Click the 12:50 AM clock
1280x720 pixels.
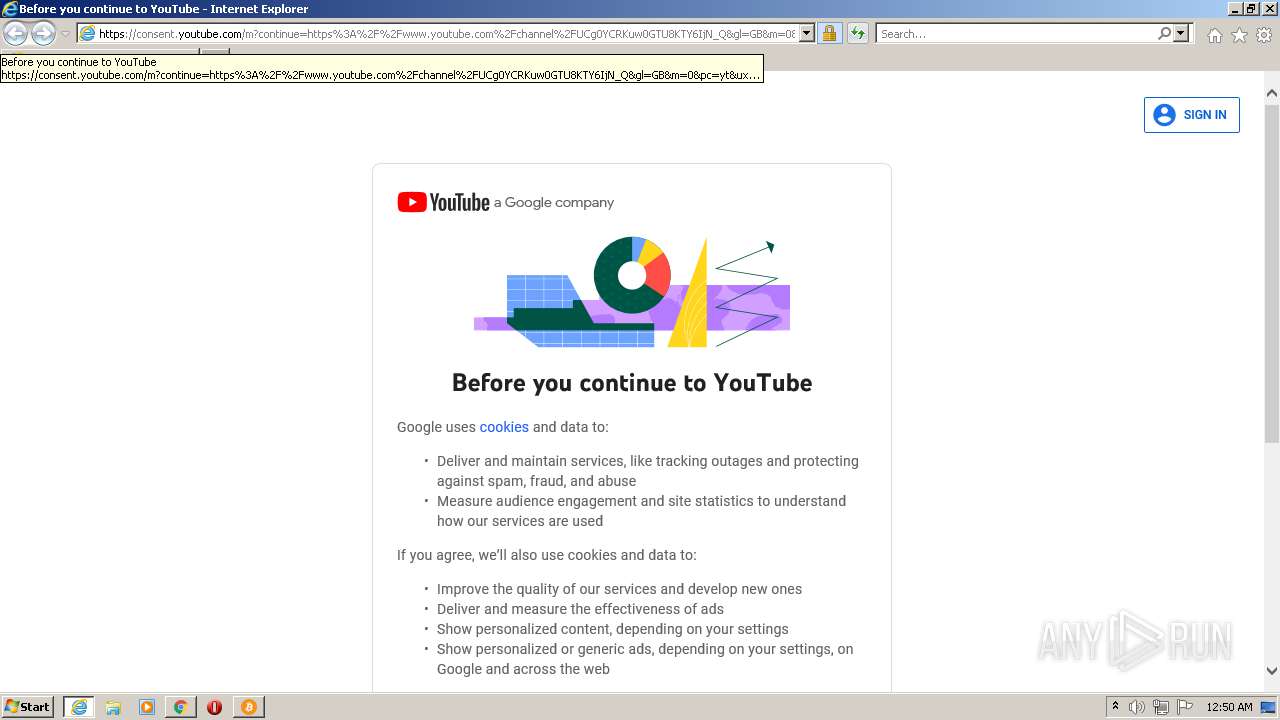point(1229,707)
